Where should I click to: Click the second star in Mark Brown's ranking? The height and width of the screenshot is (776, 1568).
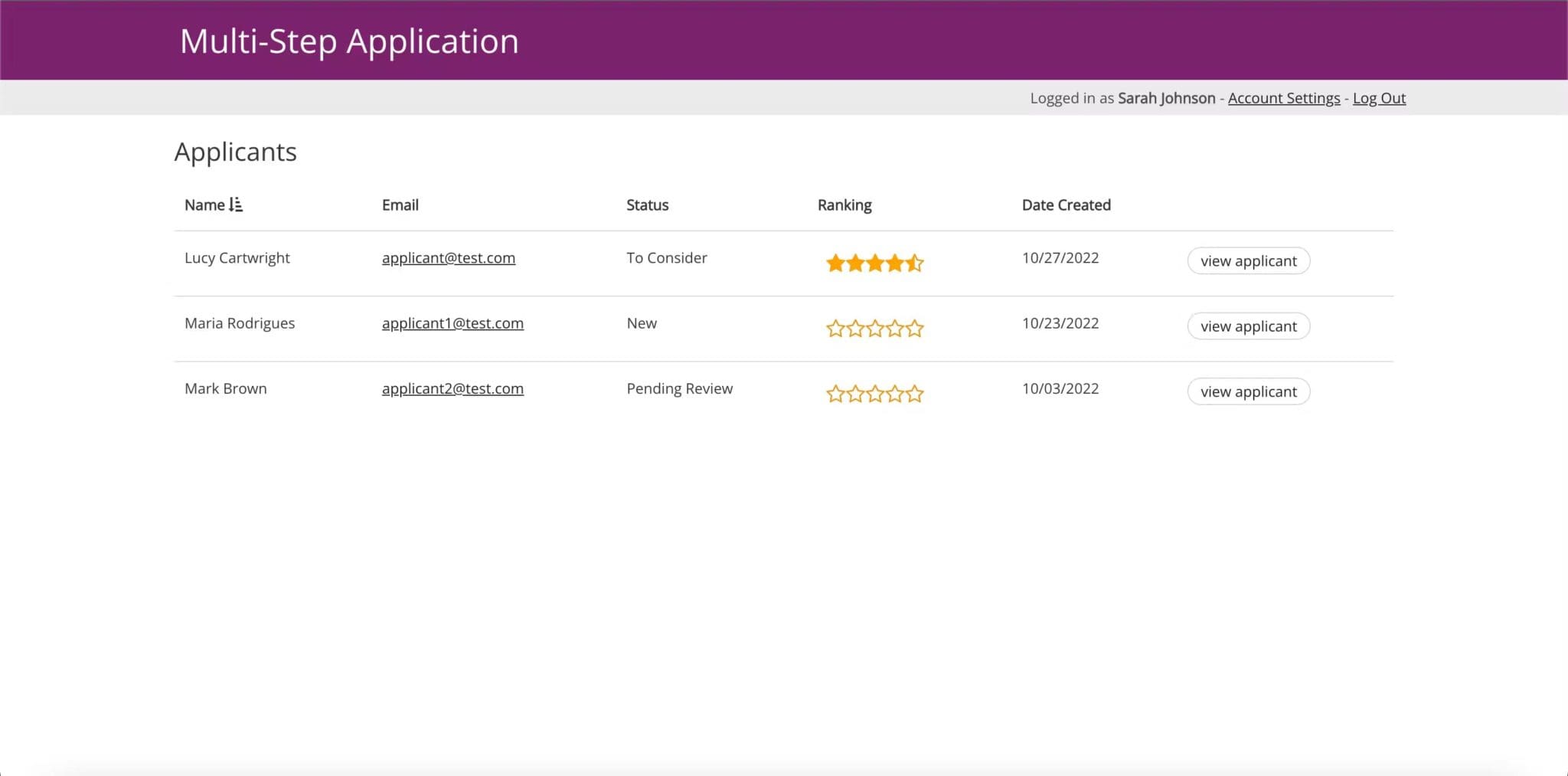(856, 394)
